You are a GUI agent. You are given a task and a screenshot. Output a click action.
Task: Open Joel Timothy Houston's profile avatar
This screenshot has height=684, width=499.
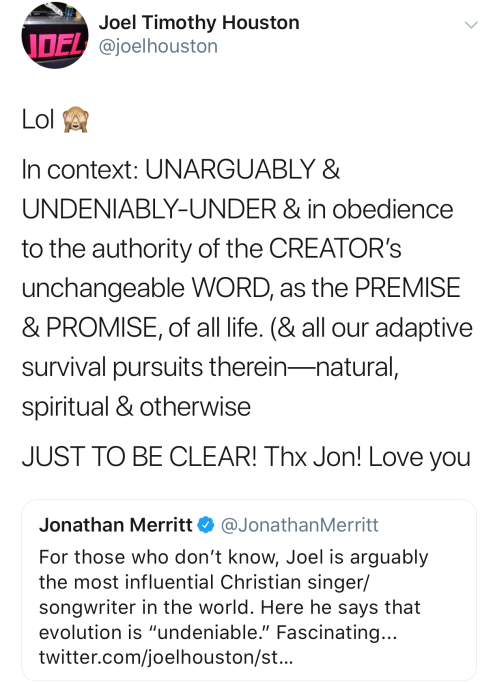tap(55, 36)
